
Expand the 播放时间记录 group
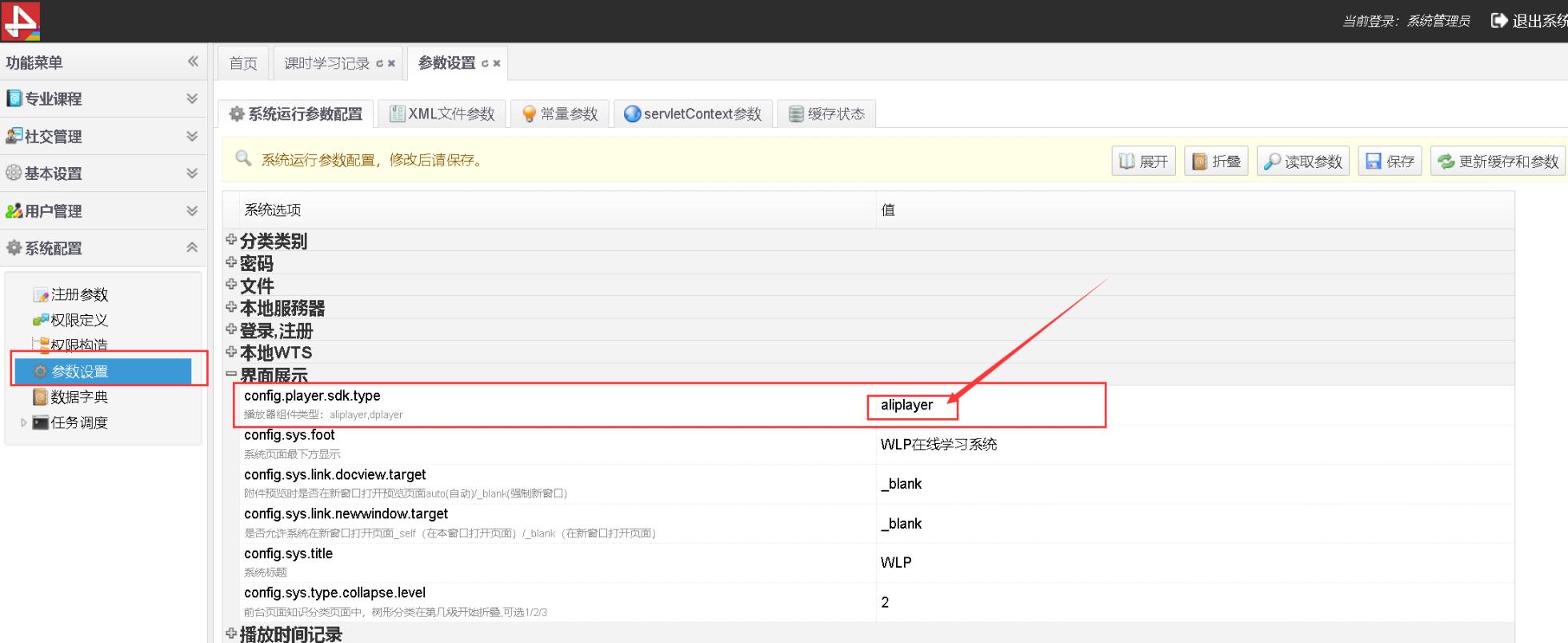click(x=231, y=633)
